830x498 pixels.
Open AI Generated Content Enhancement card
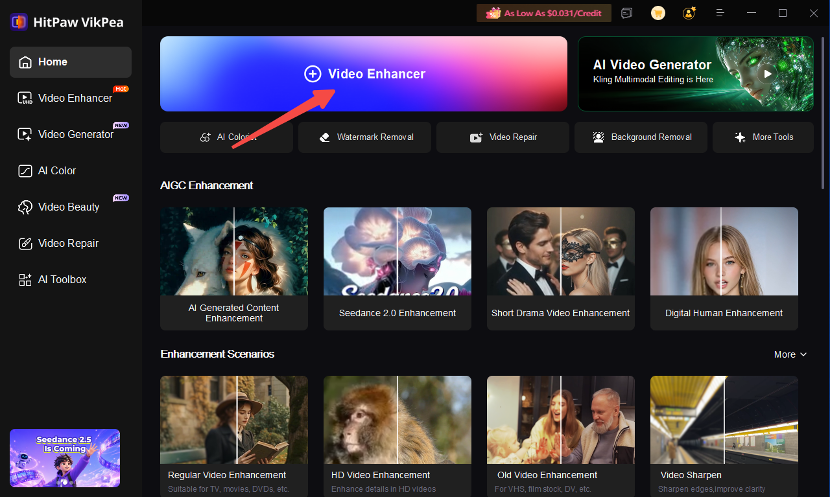coord(234,268)
